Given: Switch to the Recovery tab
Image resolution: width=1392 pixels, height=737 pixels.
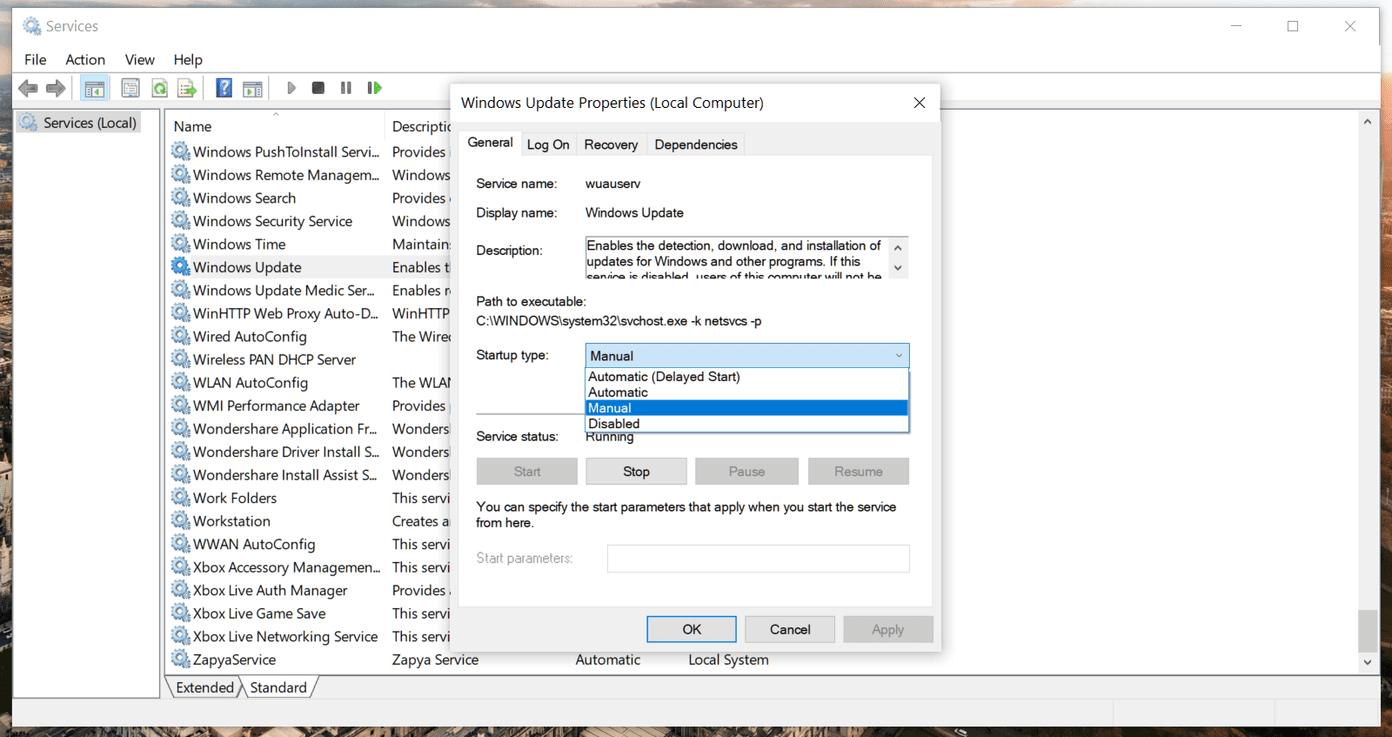Looking at the screenshot, I should pyautogui.click(x=611, y=145).
